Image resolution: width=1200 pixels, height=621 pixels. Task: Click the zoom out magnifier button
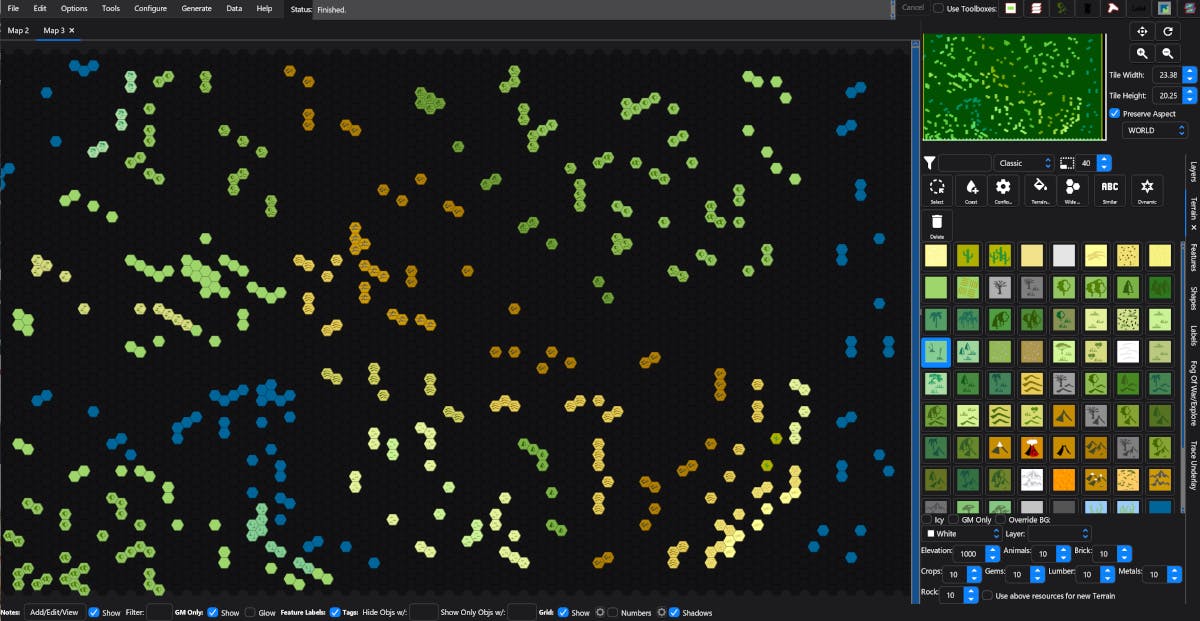click(1167, 53)
